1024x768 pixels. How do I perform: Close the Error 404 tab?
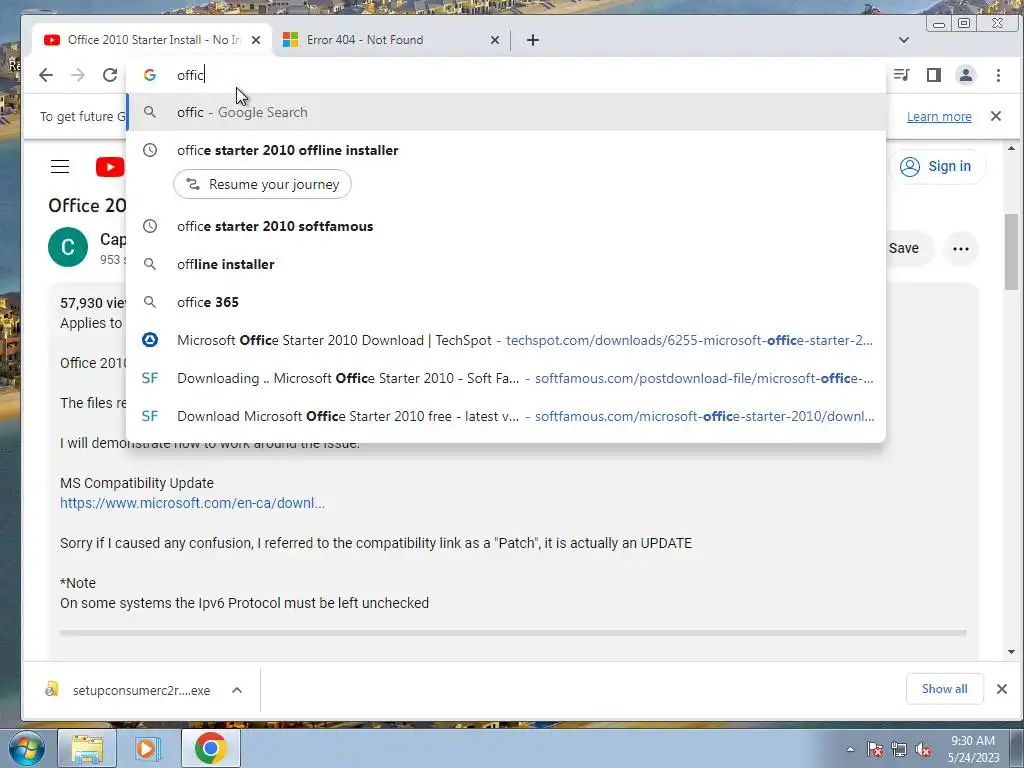pyautogui.click(x=494, y=40)
